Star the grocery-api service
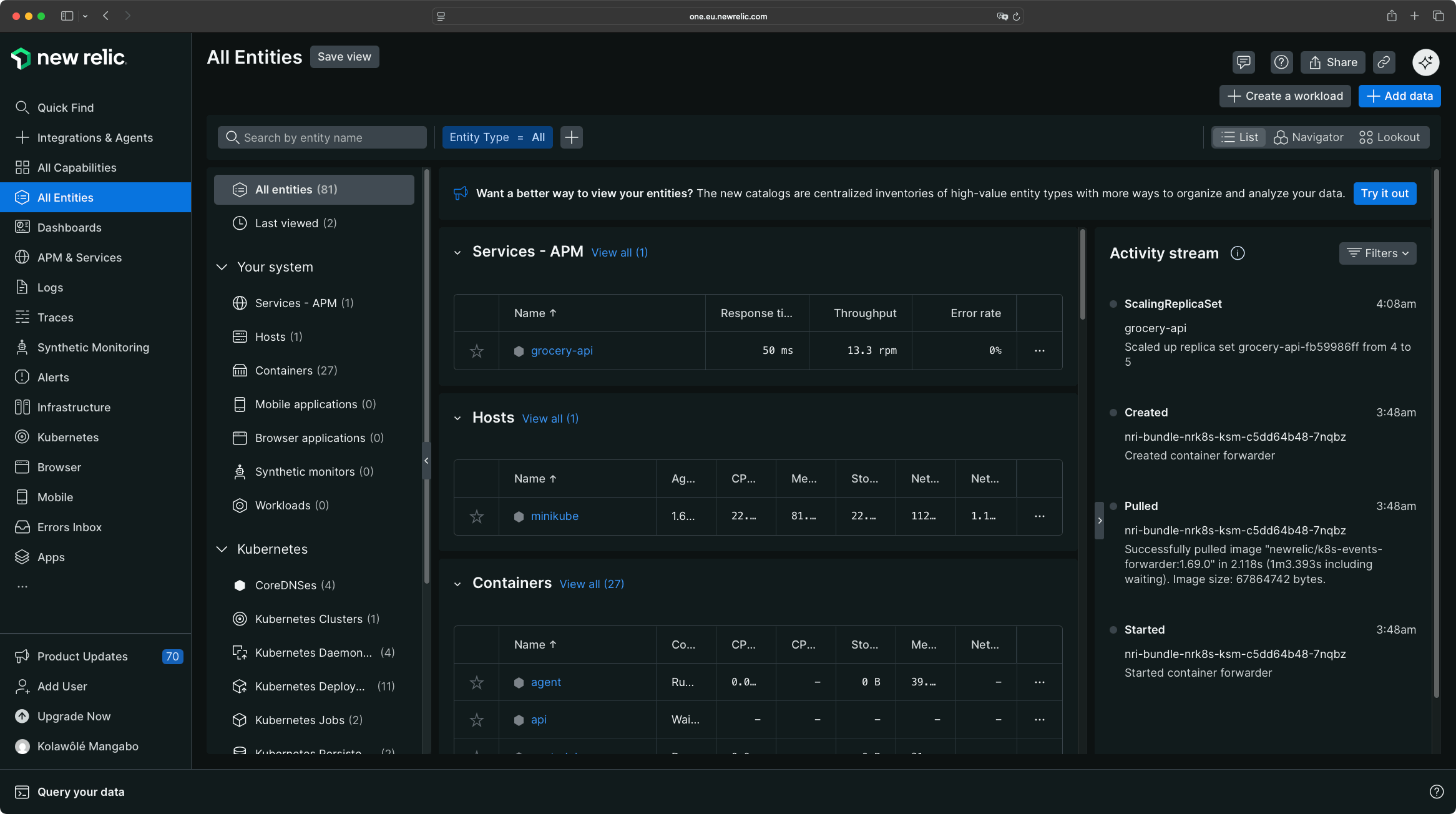1456x814 pixels. [x=476, y=351]
